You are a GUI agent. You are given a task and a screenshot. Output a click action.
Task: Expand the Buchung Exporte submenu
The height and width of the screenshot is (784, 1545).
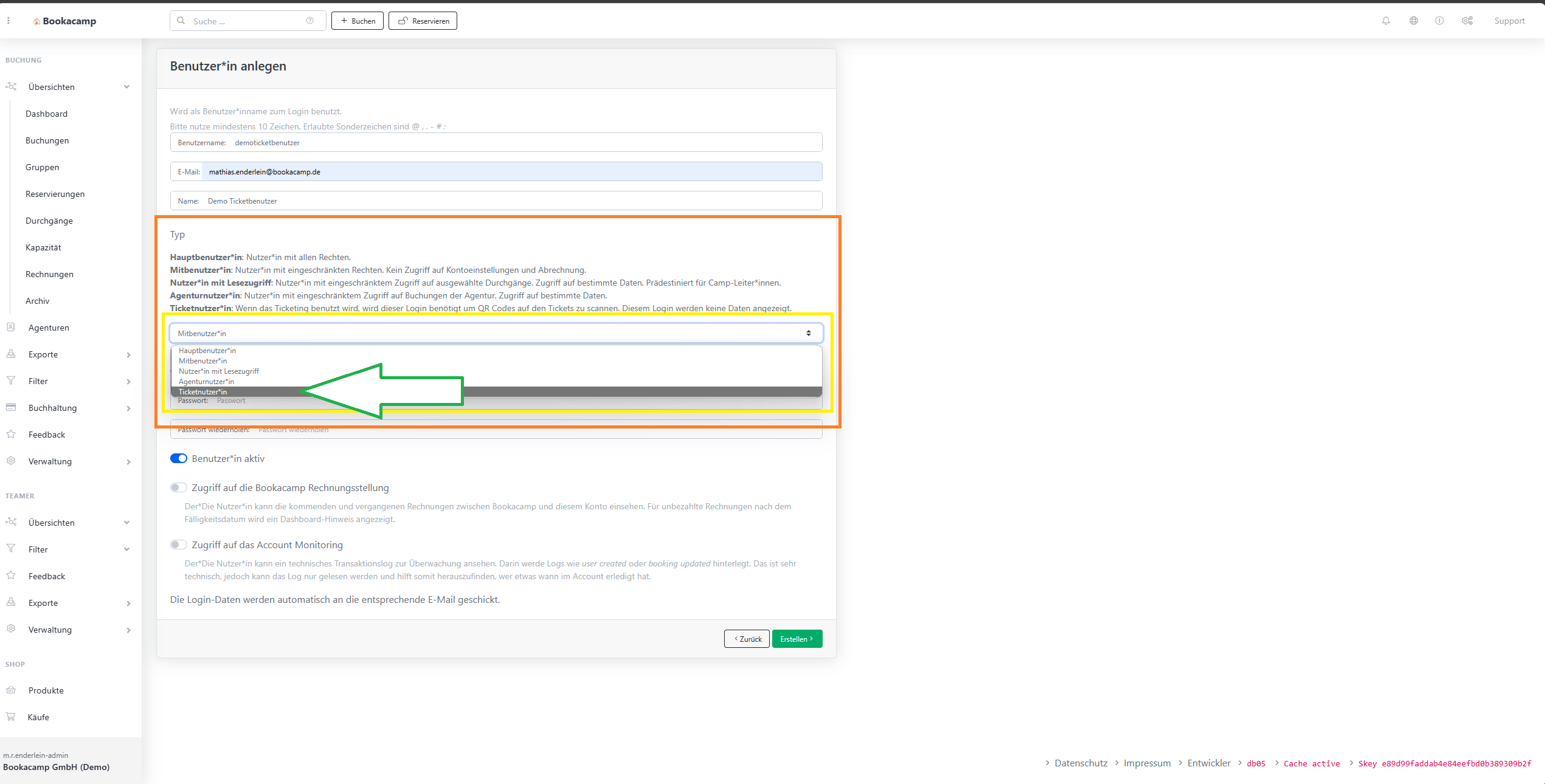point(128,355)
